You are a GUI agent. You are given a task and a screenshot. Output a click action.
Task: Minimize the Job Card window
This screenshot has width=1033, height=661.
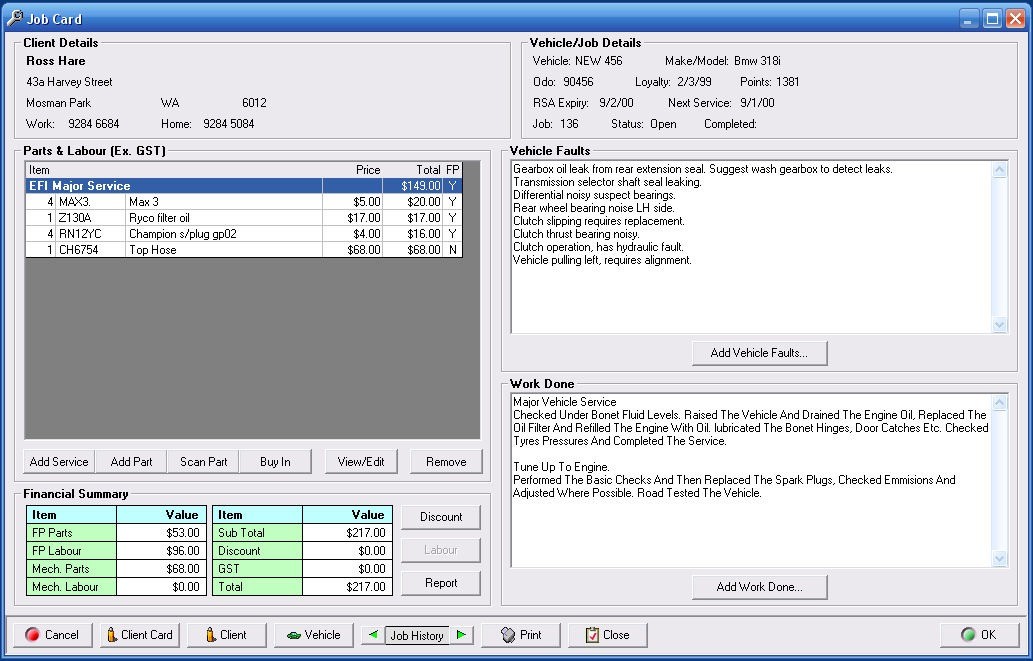click(968, 18)
